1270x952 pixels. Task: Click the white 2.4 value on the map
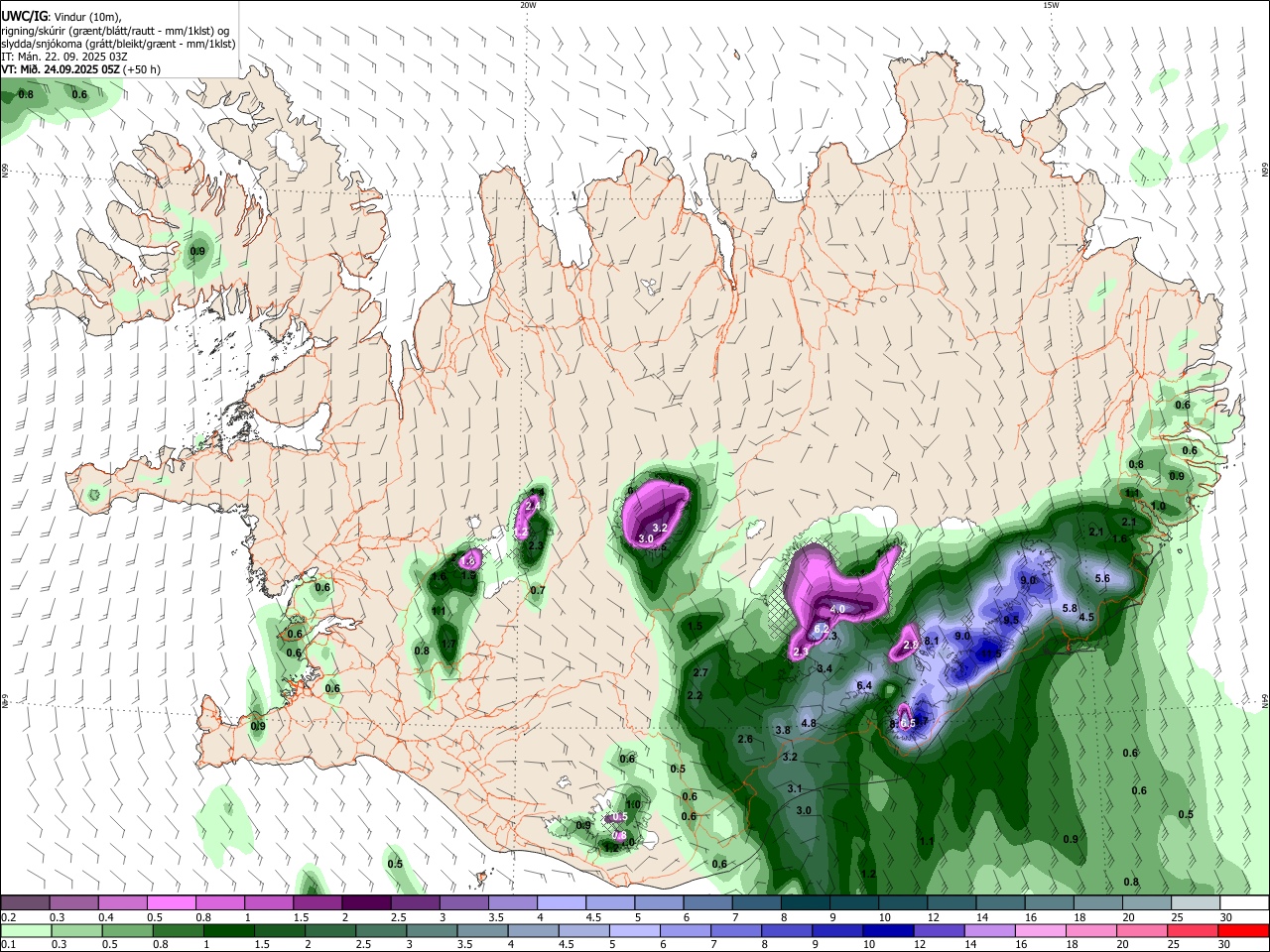532,506
